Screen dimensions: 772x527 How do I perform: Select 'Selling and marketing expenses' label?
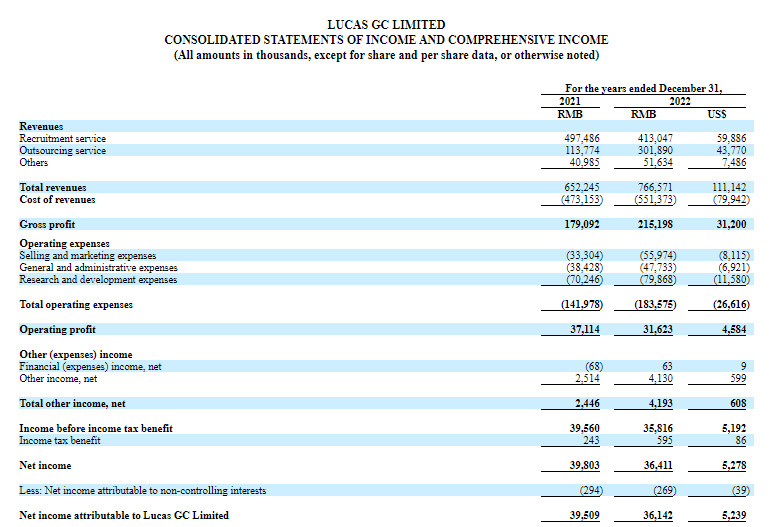(x=88, y=256)
